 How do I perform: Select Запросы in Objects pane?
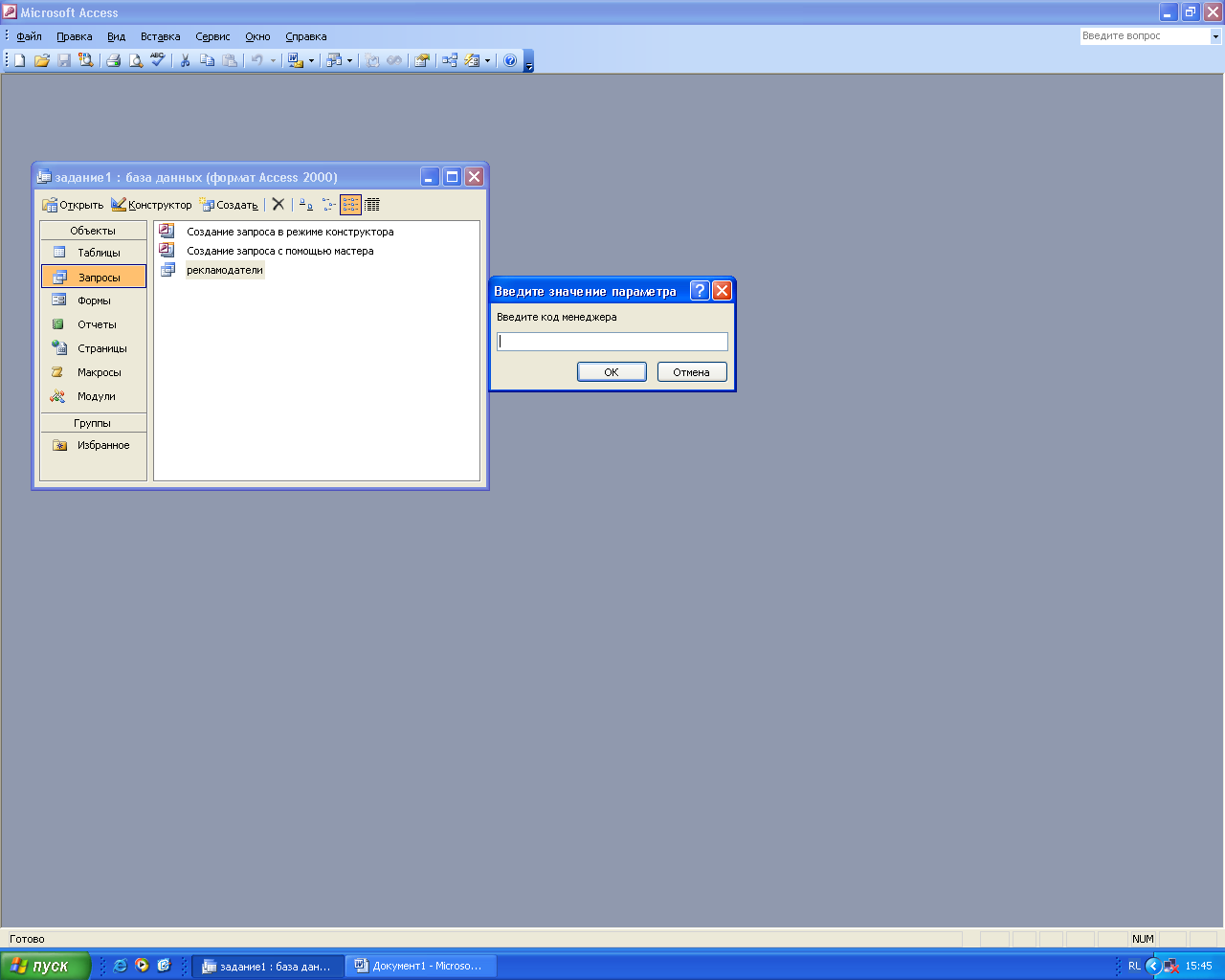94,277
